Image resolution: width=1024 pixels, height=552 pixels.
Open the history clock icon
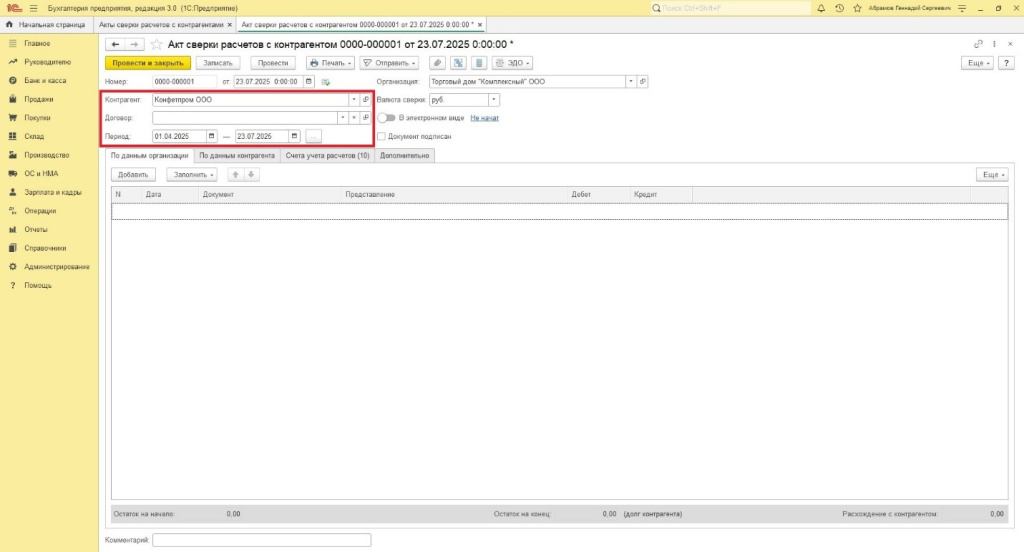839,7
